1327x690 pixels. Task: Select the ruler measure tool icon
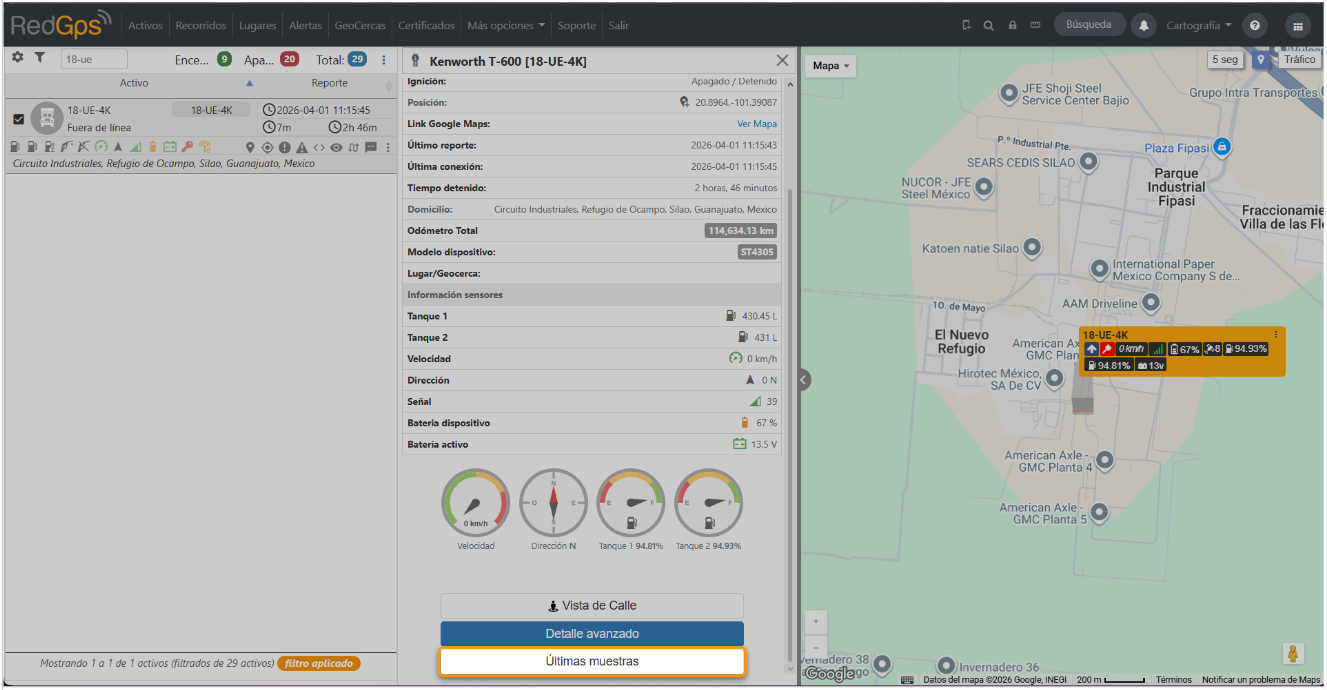point(1035,25)
